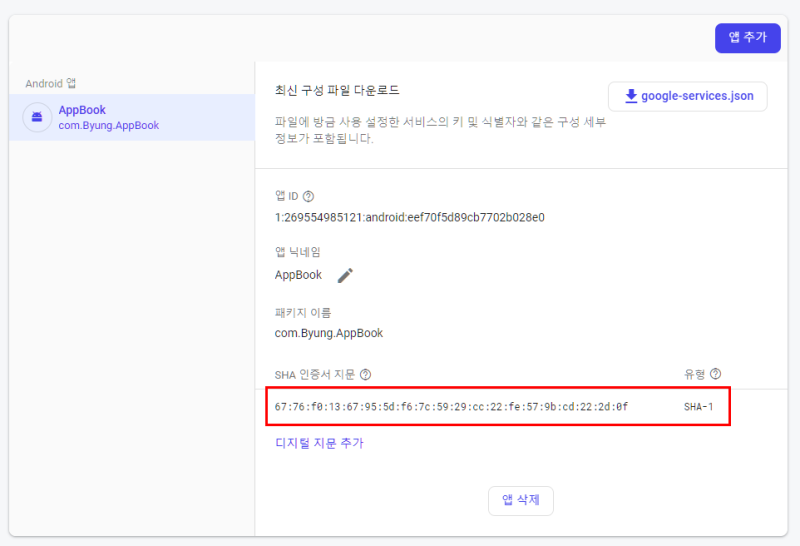800x546 pixels.
Task: Open help icon next to SHA 인증서 지문
Action: [x=365, y=375]
